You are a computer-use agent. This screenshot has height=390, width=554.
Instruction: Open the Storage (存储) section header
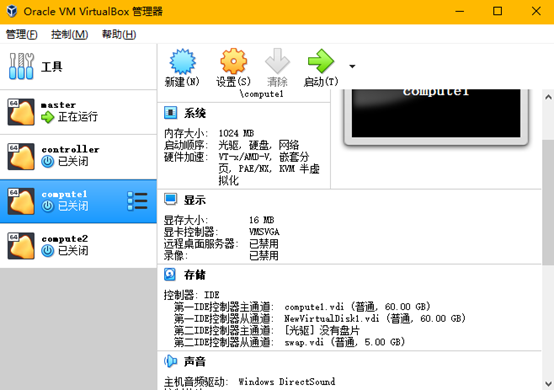point(195,275)
